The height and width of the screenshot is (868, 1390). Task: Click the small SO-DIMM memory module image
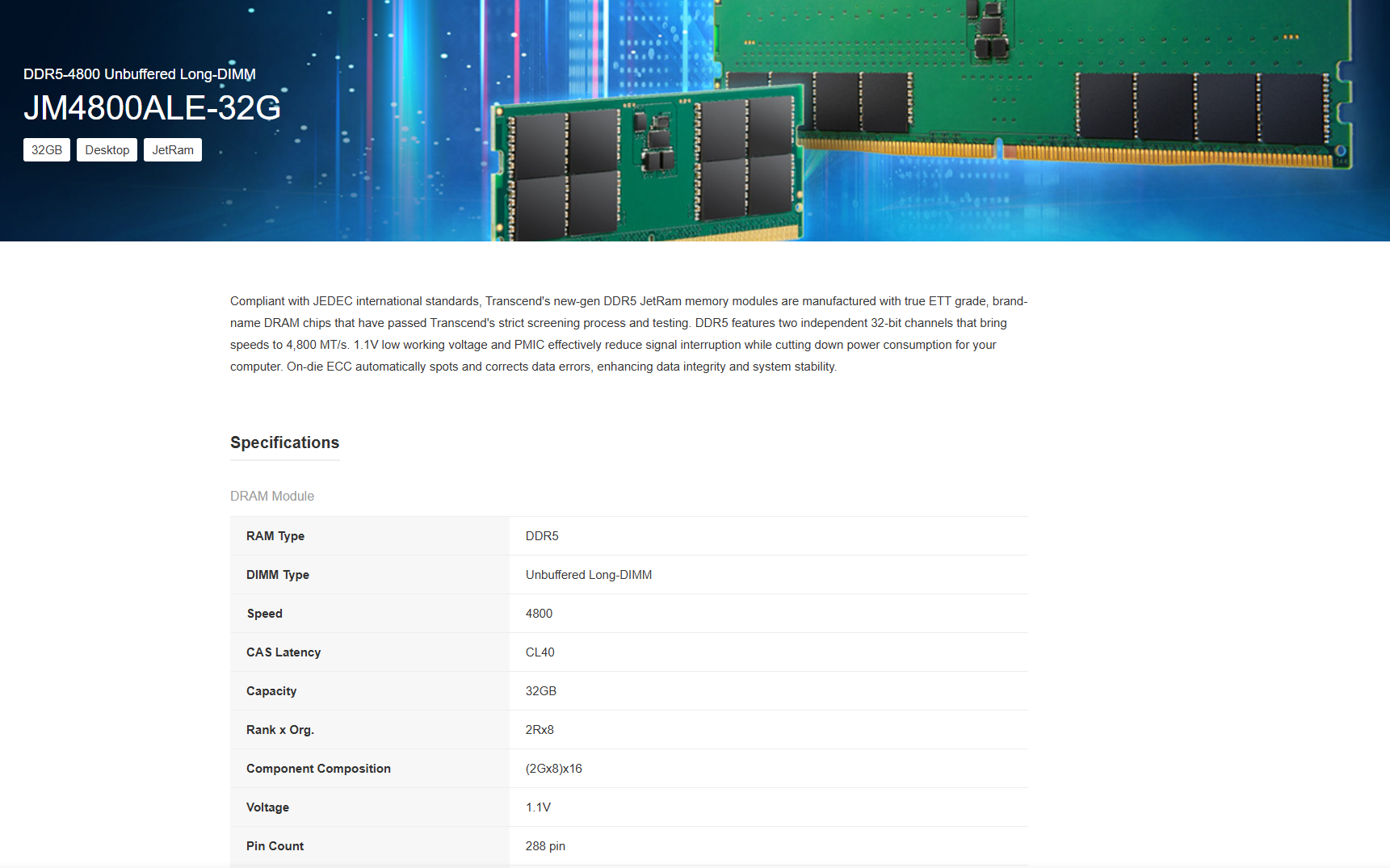click(646, 168)
